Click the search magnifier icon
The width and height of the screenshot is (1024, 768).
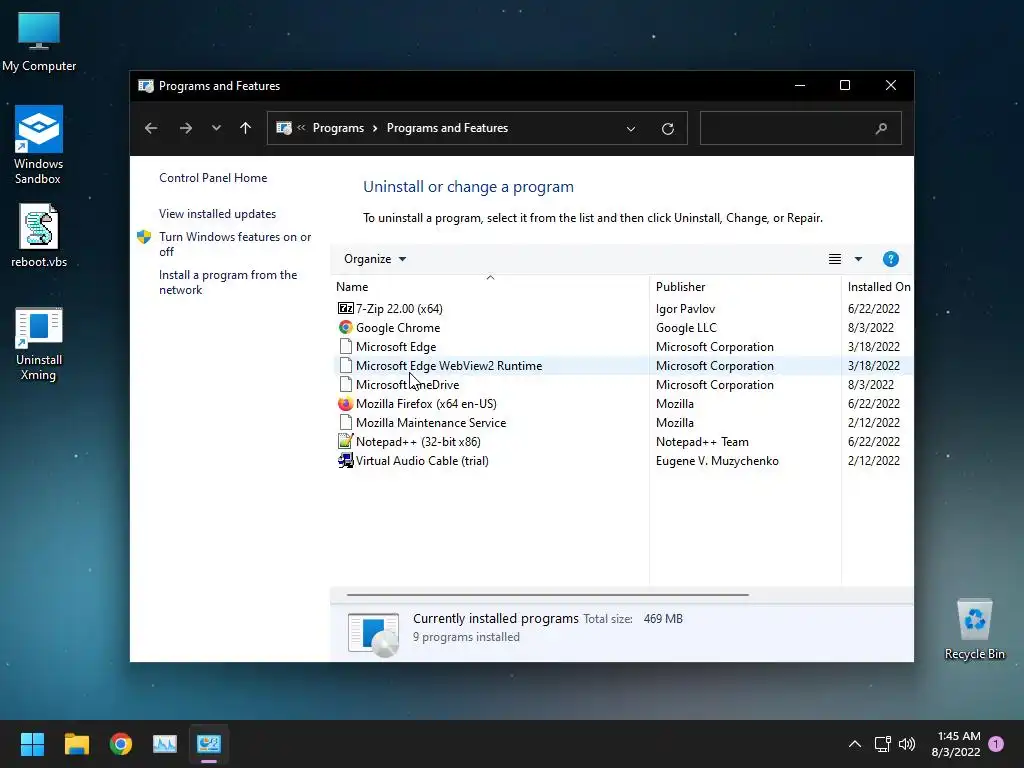pos(881,129)
